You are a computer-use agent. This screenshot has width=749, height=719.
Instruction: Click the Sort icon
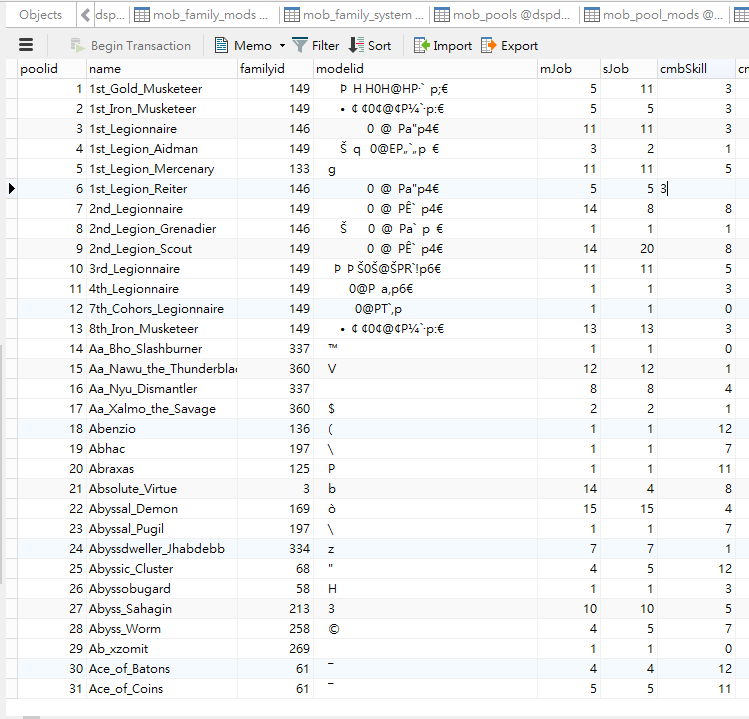pos(357,45)
